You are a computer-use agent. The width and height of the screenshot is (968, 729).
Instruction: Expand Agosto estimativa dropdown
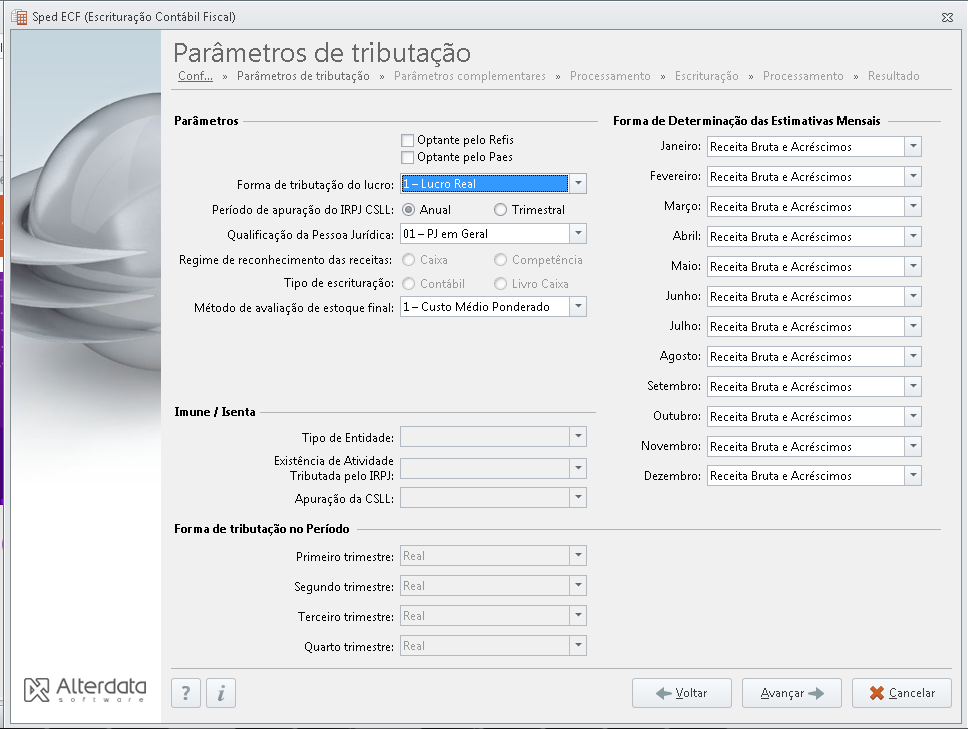coord(913,356)
